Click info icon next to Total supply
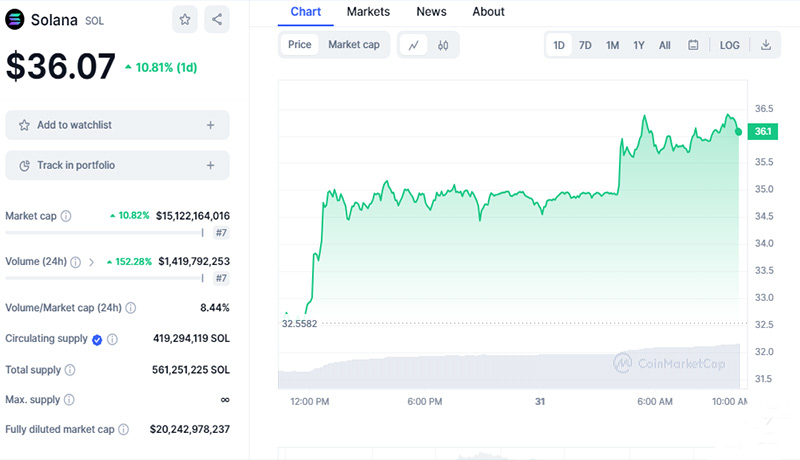 (x=70, y=370)
